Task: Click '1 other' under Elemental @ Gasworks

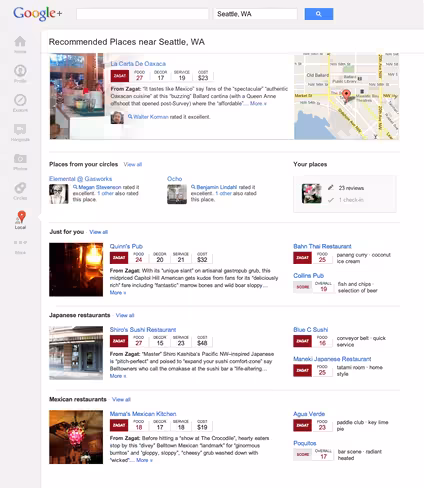Action: pyautogui.click(x=105, y=193)
